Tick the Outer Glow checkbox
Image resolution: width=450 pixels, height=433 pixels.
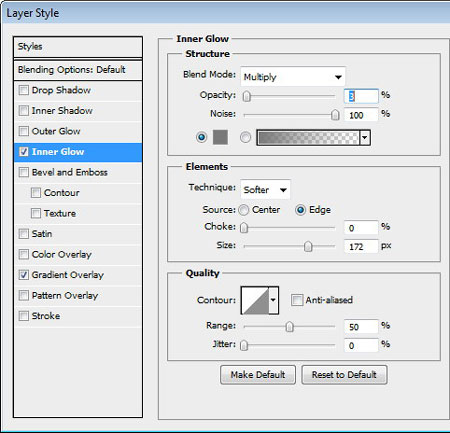click(24, 131)
